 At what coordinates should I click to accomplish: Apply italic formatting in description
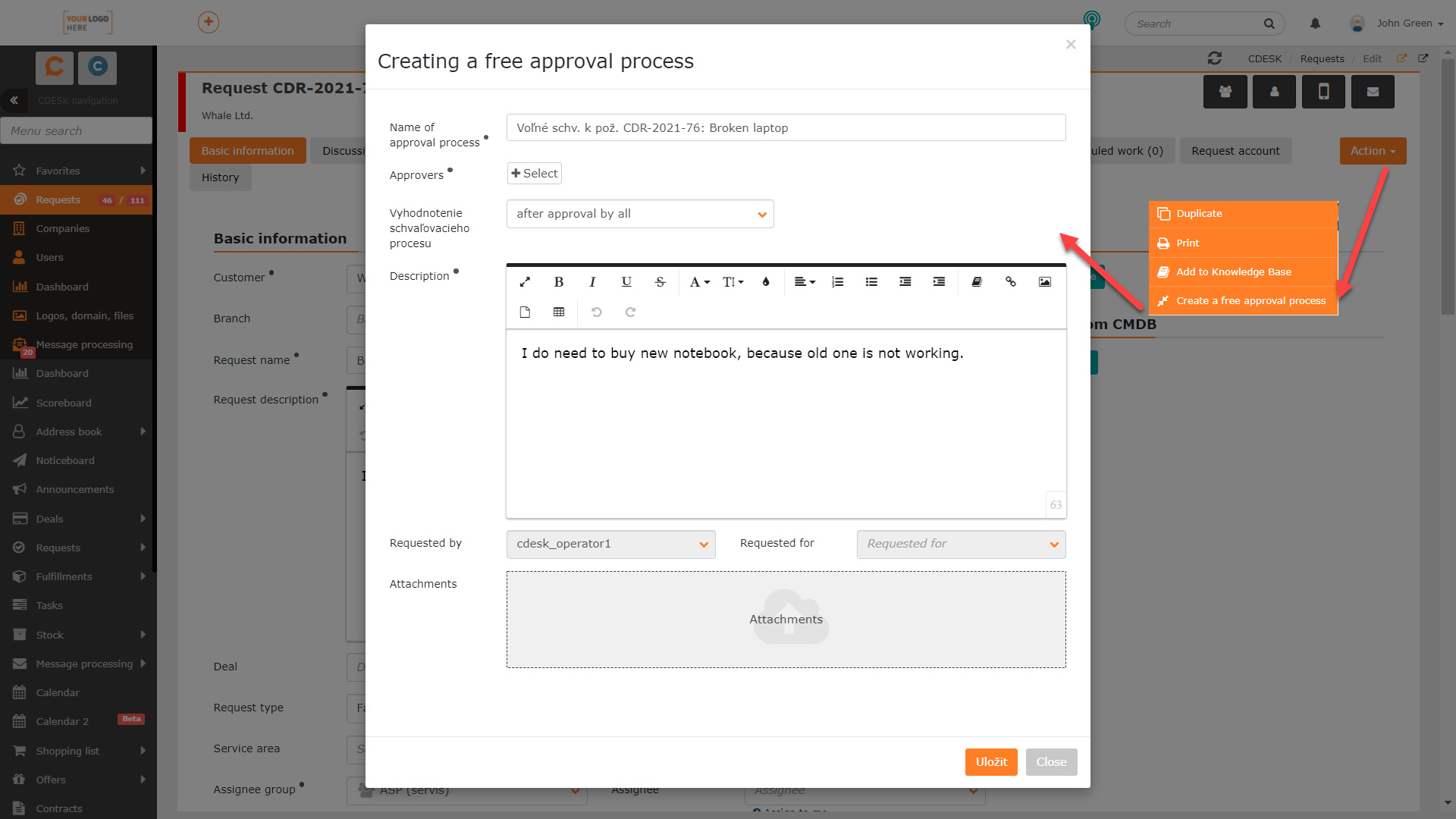click(x=592, y=282)
